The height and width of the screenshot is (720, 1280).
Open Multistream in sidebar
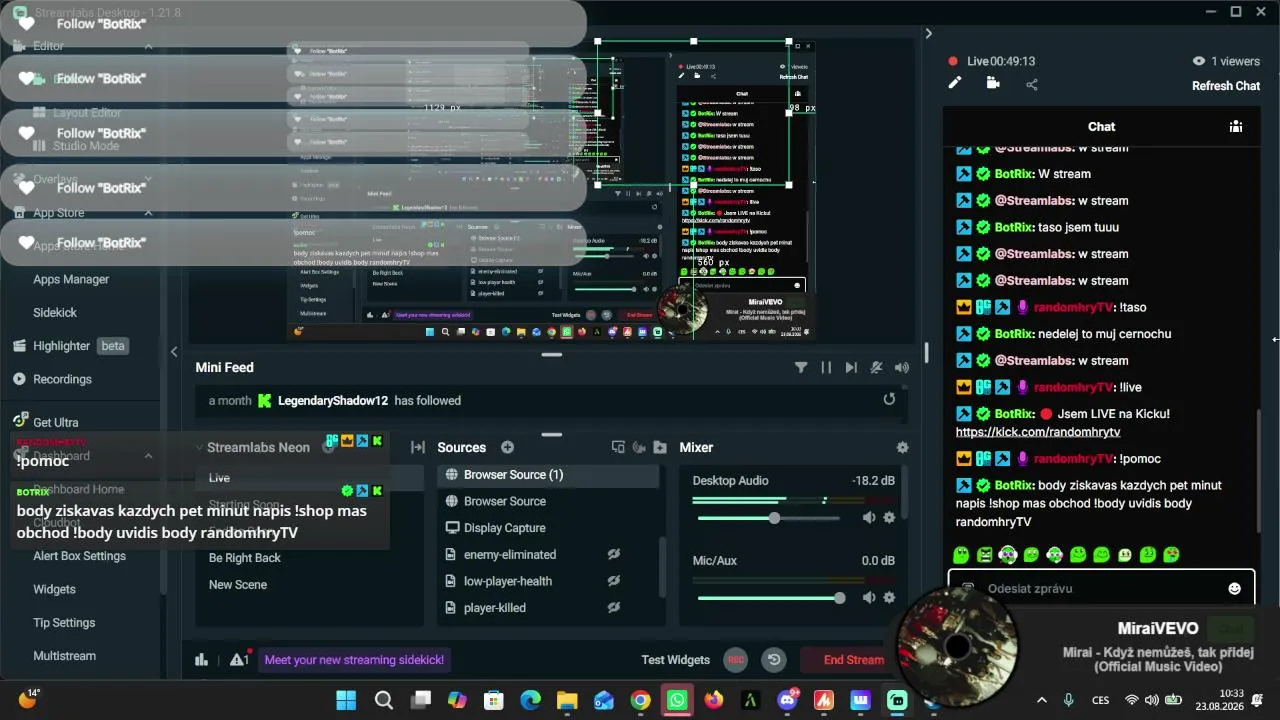pyautogui.click(x=64, y=656)
